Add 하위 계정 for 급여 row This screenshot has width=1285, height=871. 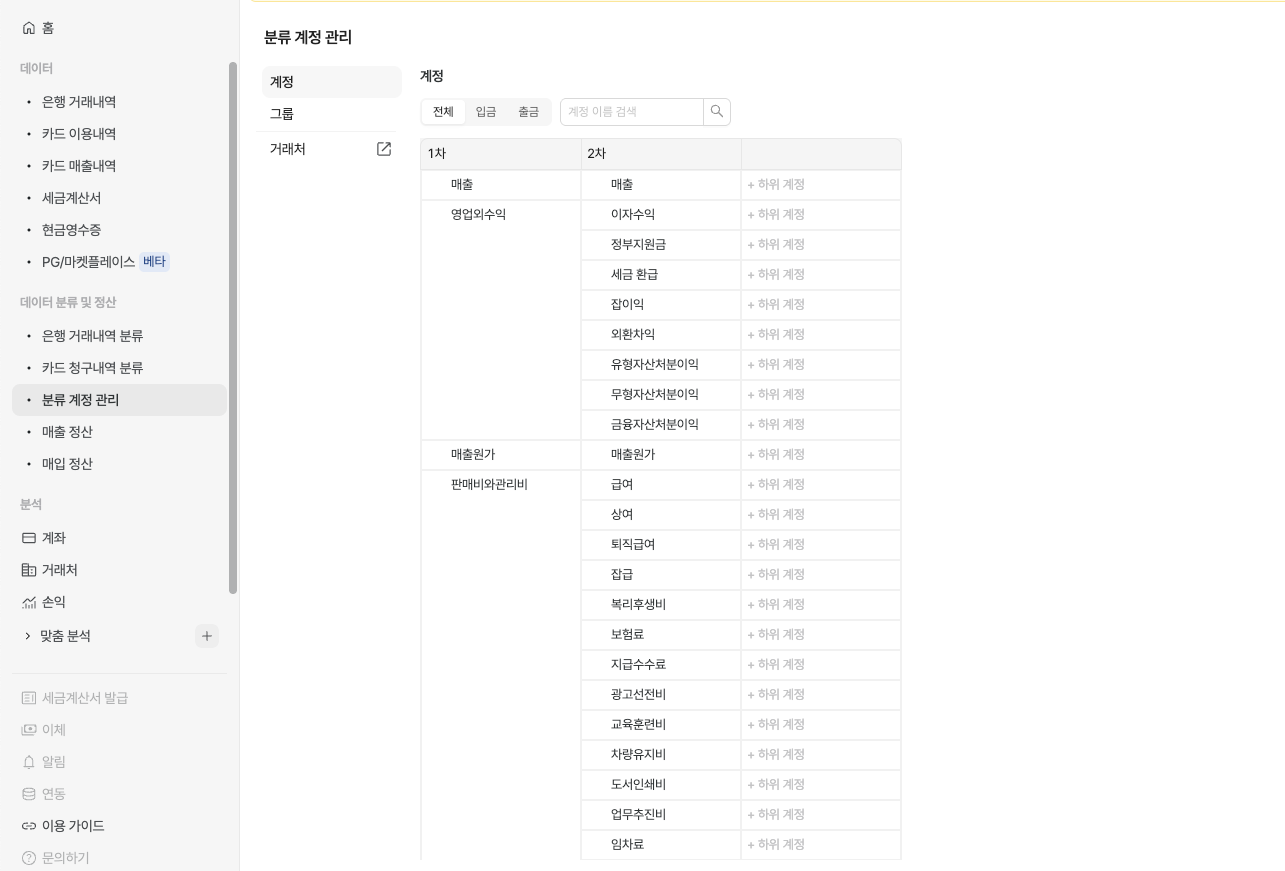pos(776,485)
